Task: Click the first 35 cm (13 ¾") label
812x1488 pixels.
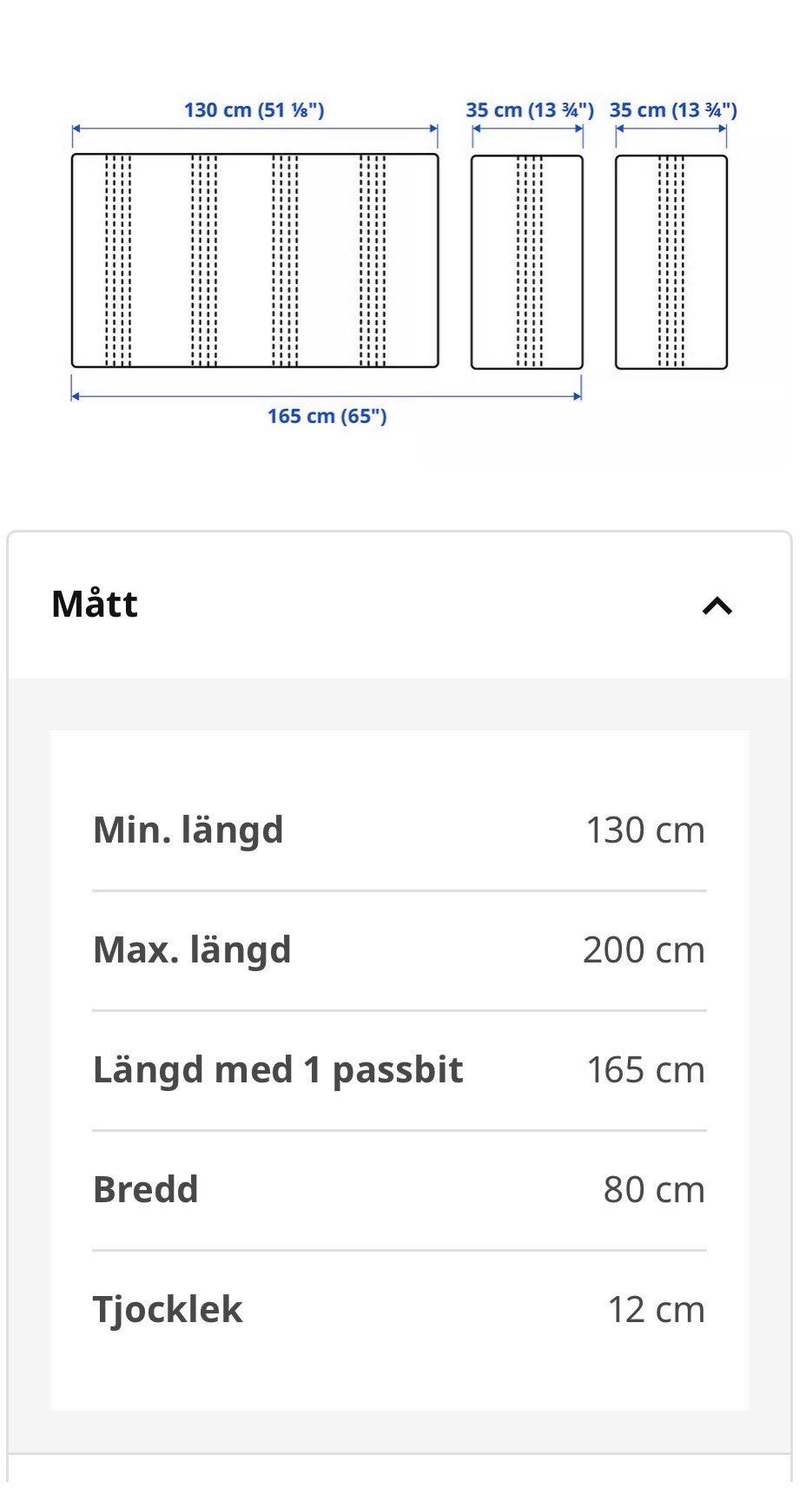Action: (530, 110)
